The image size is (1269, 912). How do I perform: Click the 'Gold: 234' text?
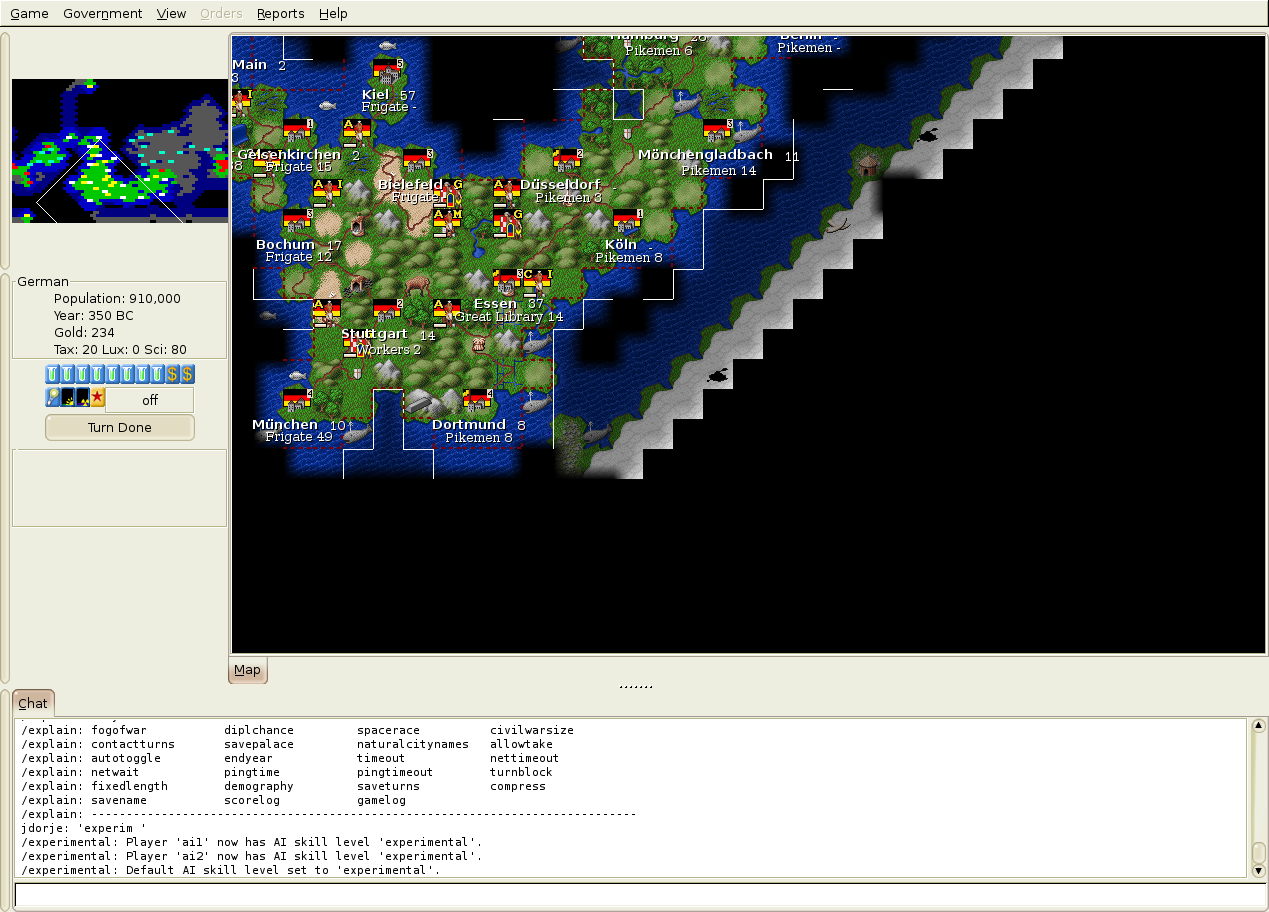85,333
